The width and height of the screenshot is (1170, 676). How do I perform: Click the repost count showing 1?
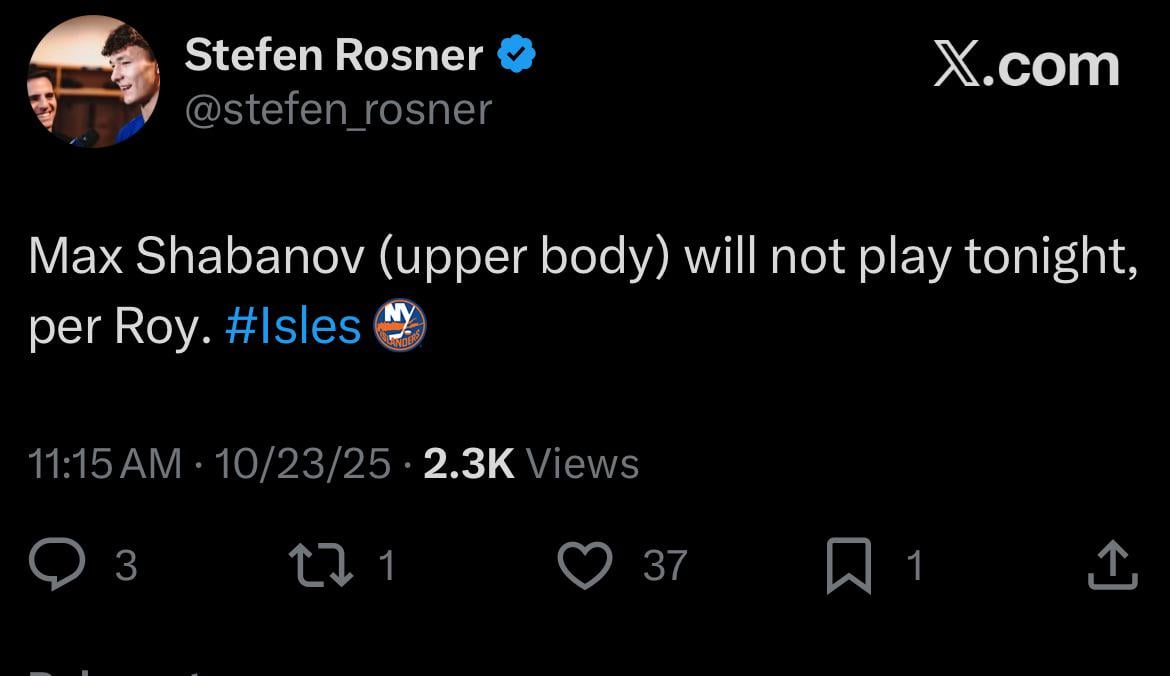click(390, 566)
